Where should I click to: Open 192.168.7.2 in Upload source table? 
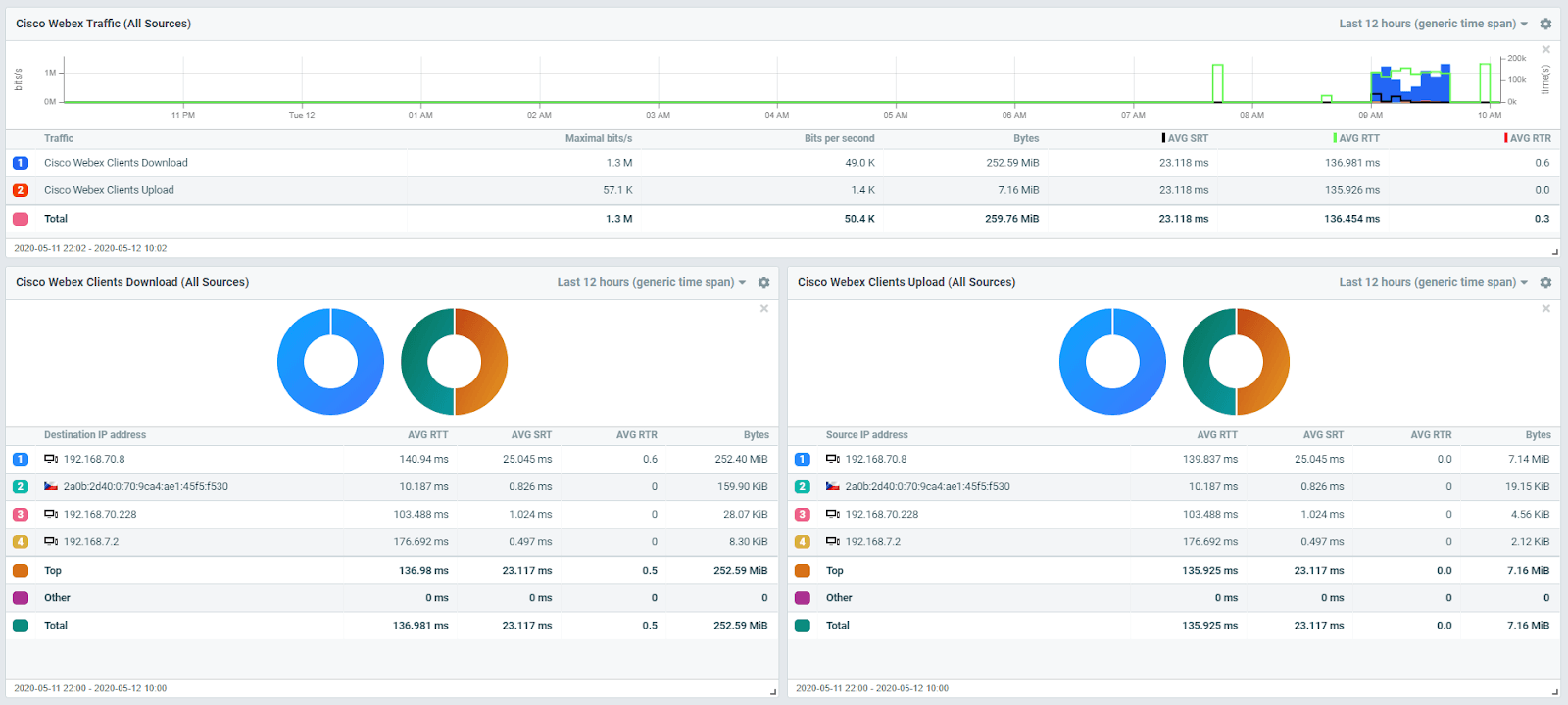pyautogui.click(x=872, y=541)
